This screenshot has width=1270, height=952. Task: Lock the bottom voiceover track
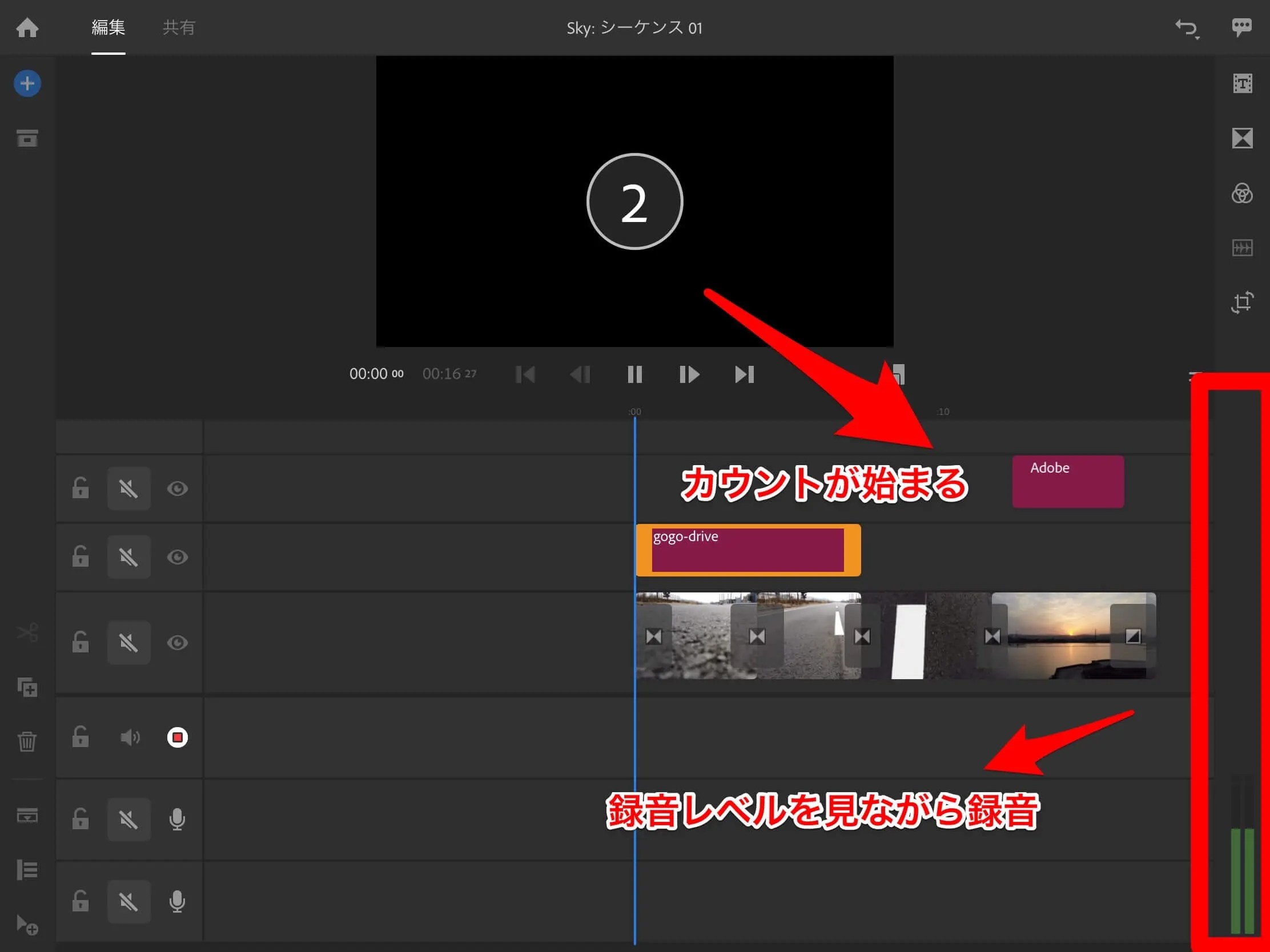[x=80, y=902]
